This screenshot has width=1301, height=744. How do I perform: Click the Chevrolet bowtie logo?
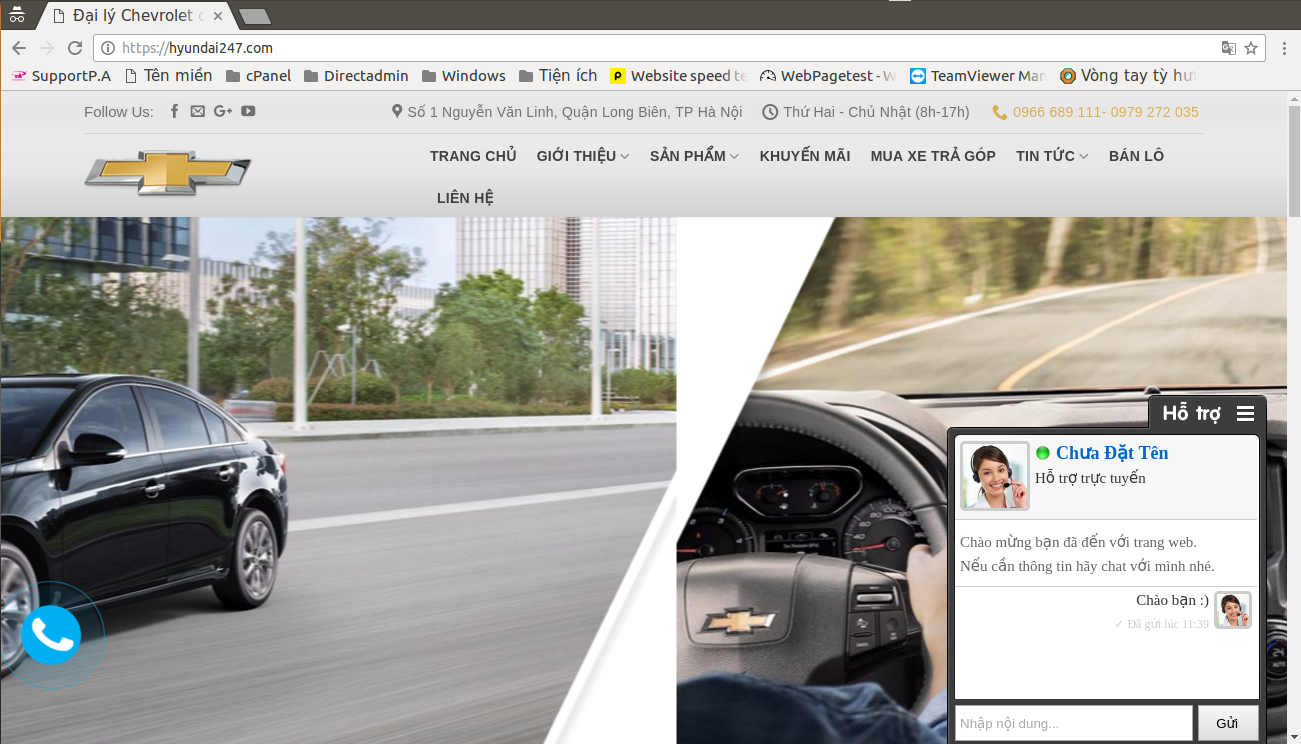pyautogui.click(x=168, y=173)
